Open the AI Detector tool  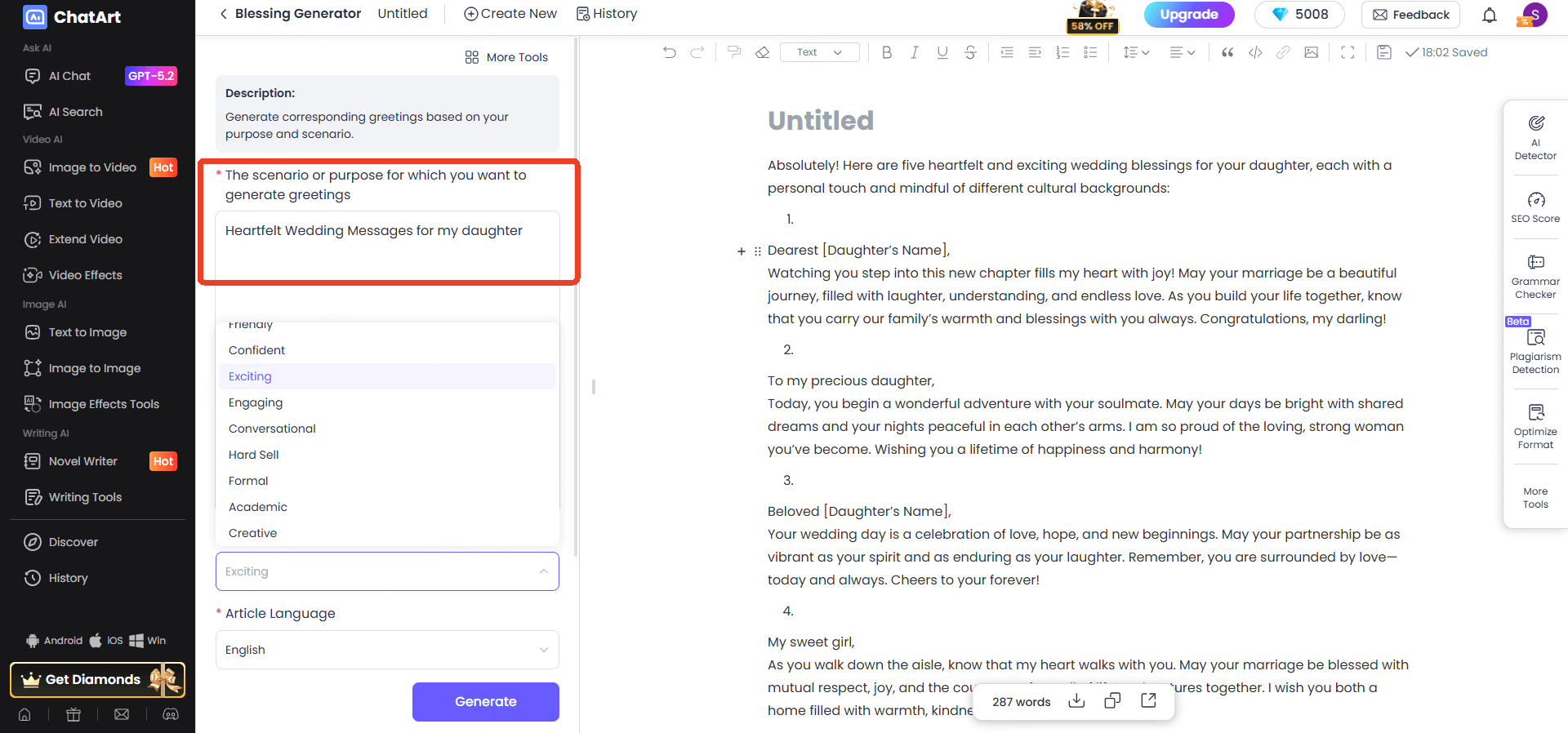[x=1535, y=137]
